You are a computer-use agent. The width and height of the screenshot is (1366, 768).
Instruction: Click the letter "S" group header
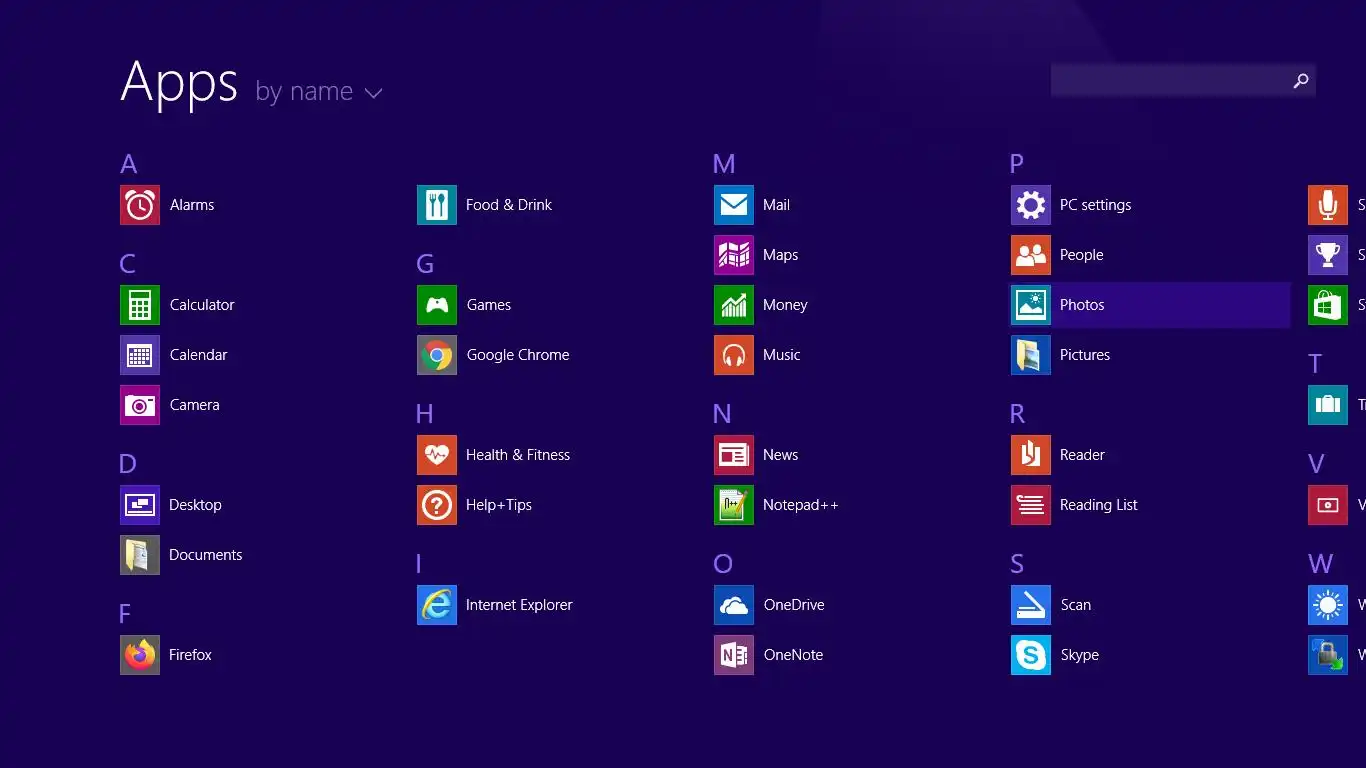pos(1017,564)
